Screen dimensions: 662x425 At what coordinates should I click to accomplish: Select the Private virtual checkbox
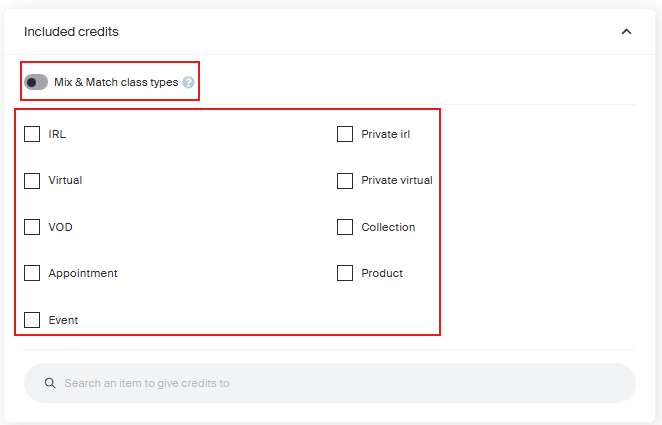click(x=345, y=181)
